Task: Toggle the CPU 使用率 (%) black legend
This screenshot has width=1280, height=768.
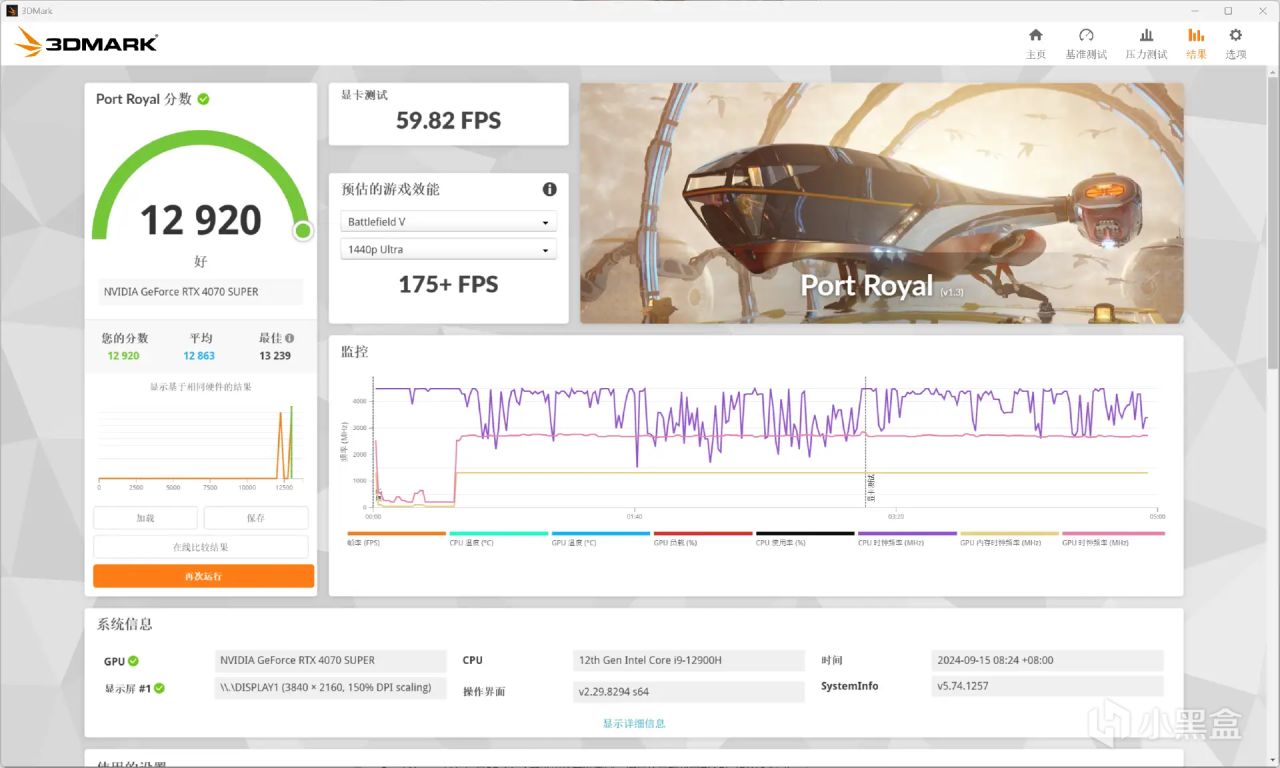Action: [x=805, y=538]
